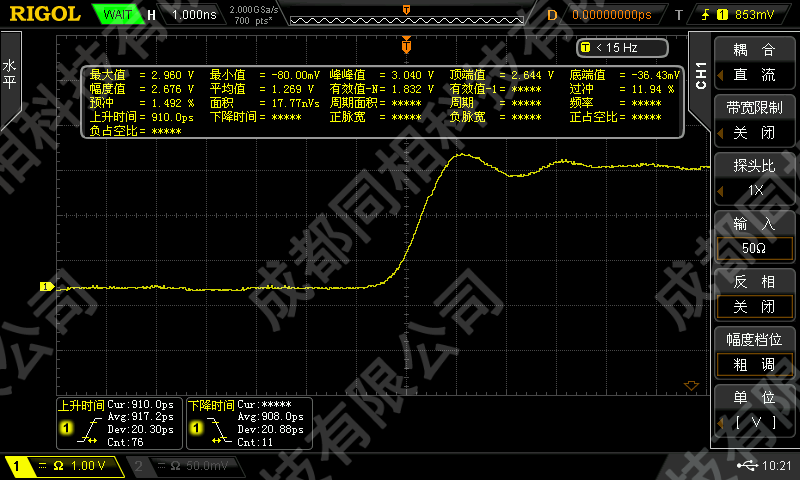Click the USB connection icon
This screenshot has width=800, height=480.
coord(745,466)
